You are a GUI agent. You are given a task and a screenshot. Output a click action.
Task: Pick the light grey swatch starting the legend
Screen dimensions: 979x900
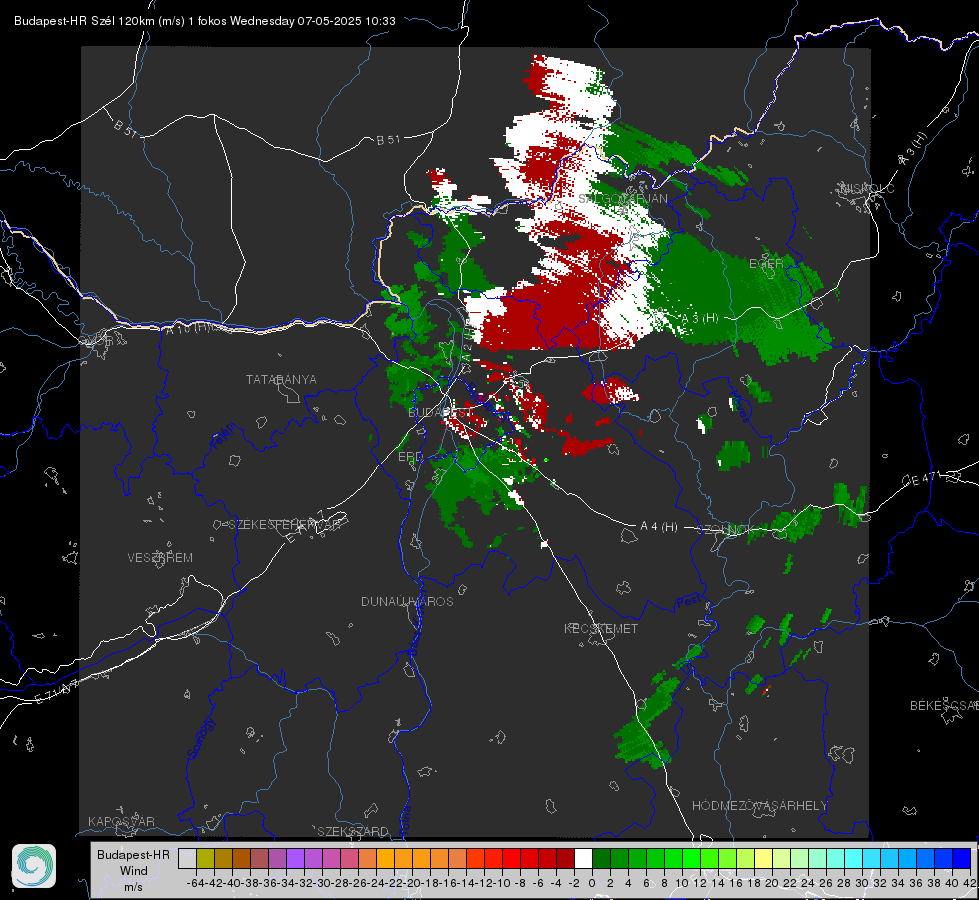click(187, 859)
